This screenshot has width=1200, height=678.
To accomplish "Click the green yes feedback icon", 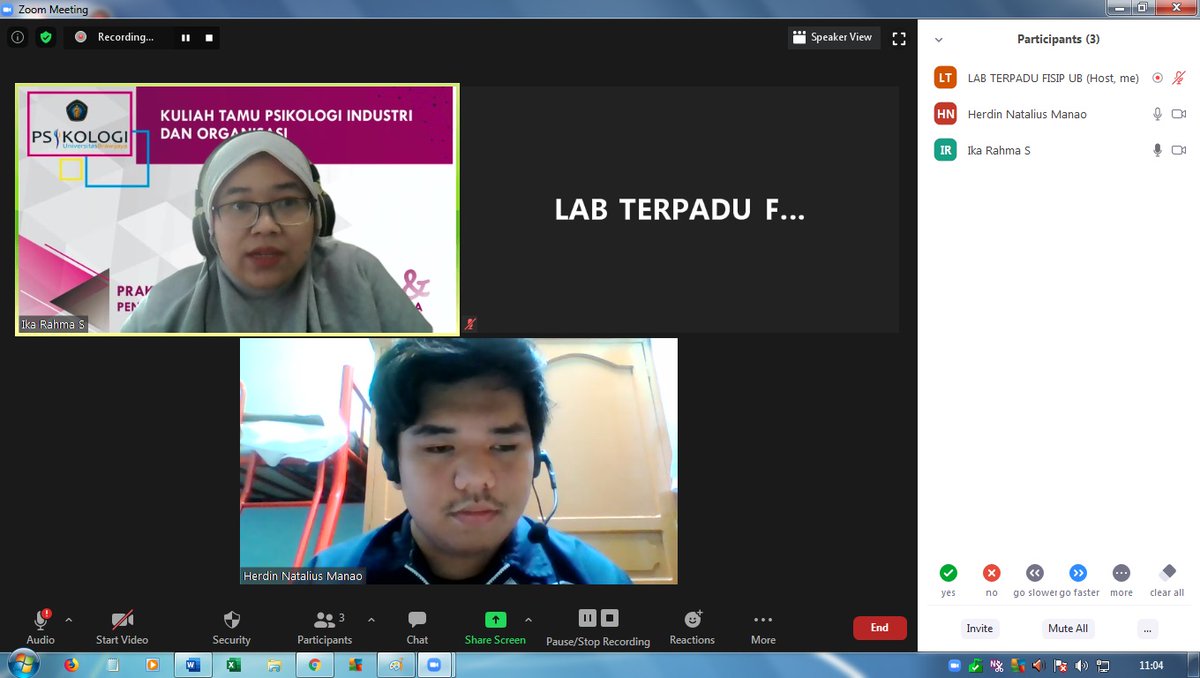I will click(x=948, y=573).
